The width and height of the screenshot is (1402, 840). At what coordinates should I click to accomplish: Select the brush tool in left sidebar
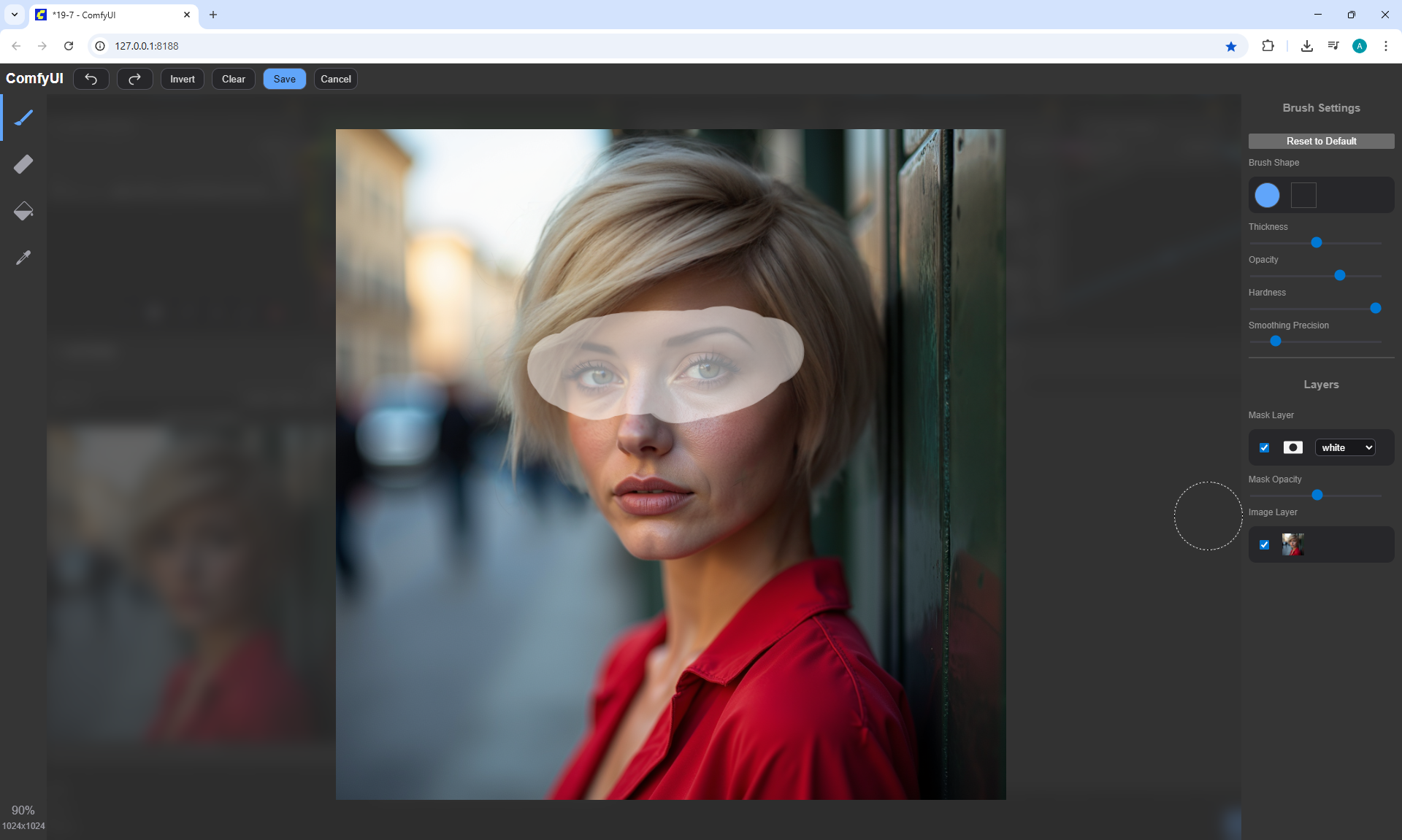23,117
